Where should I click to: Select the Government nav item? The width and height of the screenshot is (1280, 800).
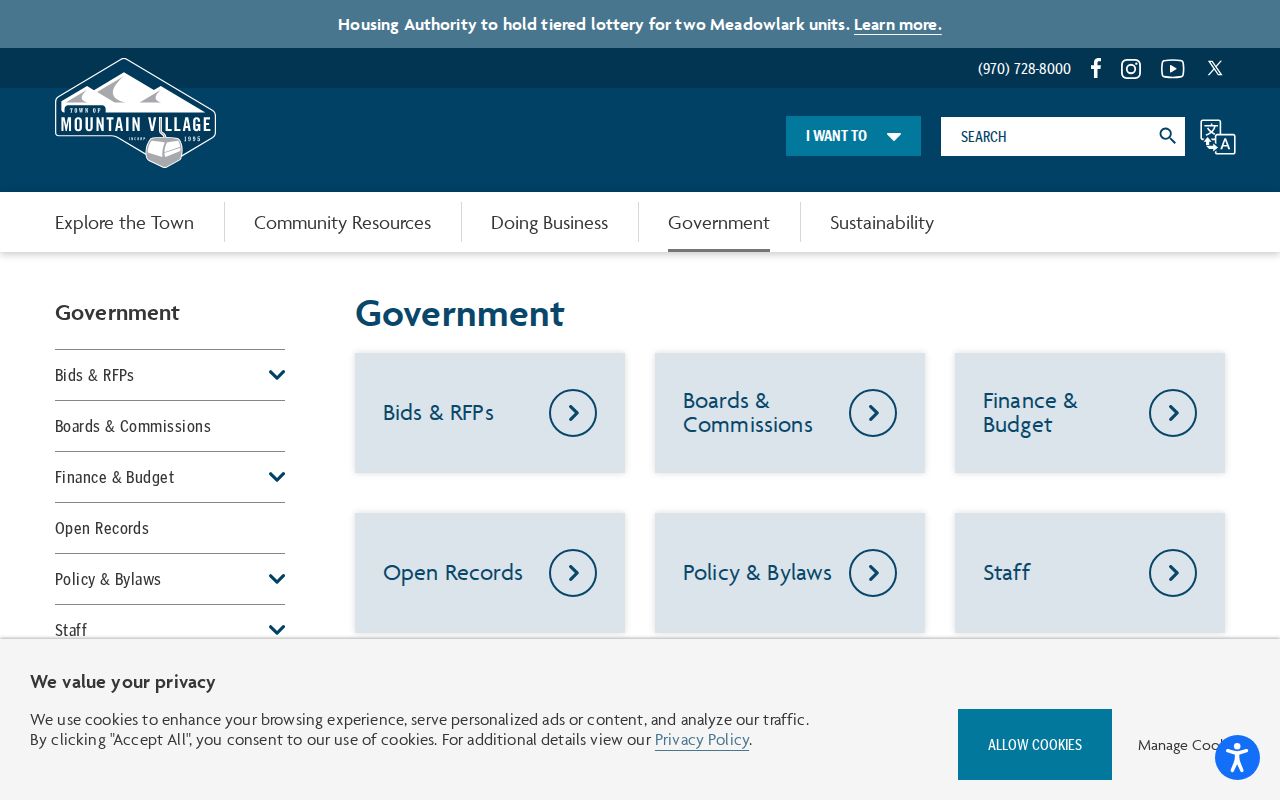[719, 222]
